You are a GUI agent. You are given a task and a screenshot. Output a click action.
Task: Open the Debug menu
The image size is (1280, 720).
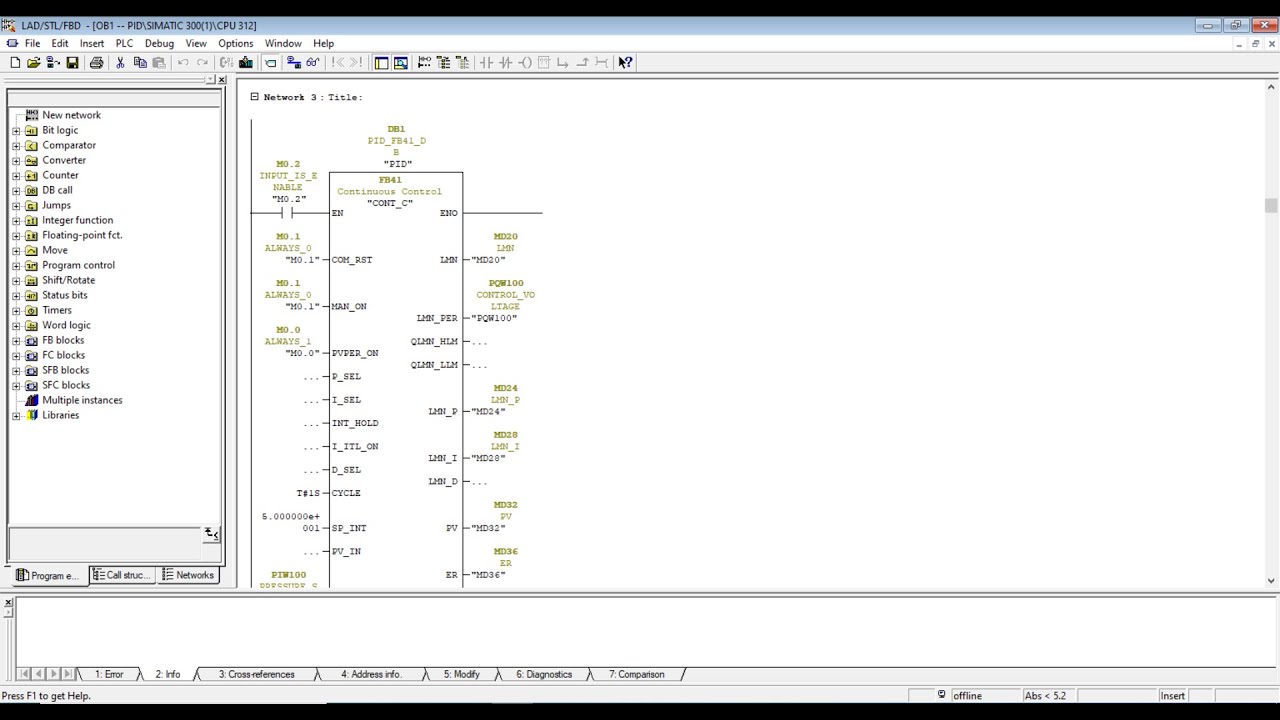159,43
